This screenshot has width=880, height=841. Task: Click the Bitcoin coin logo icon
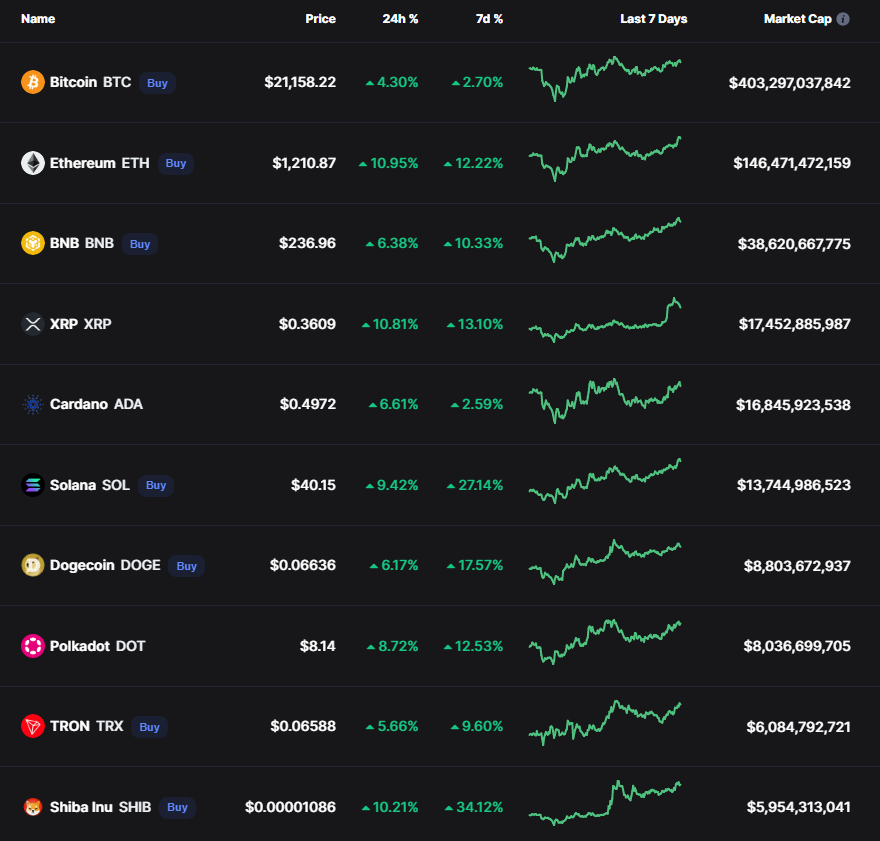click(x=33, y=82)
